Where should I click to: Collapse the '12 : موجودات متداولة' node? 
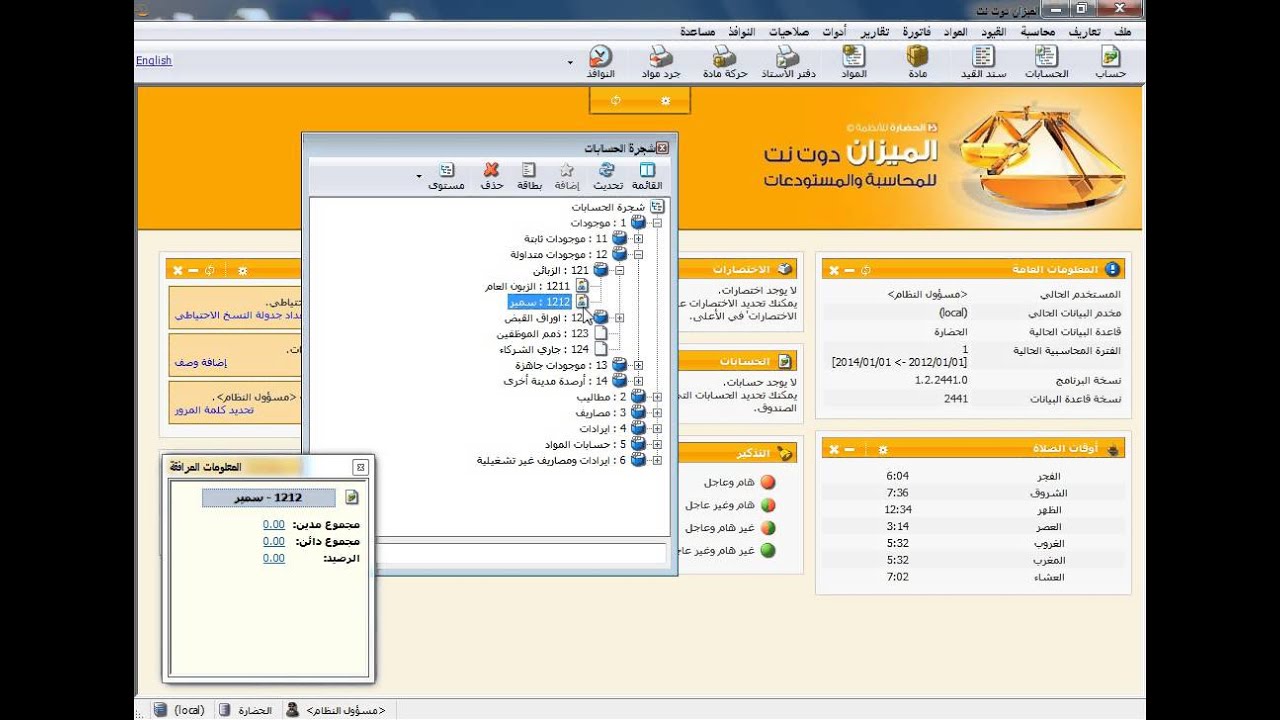pos(638,255)
